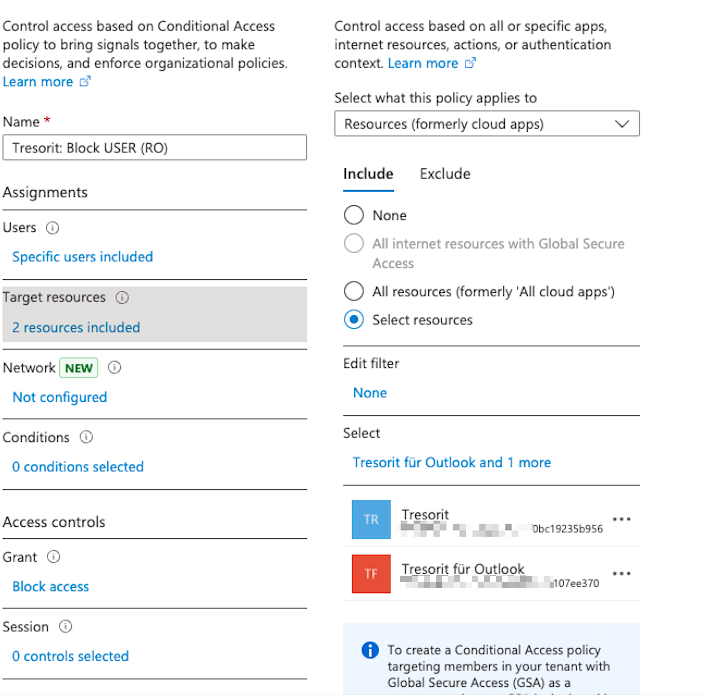Open the ellipsis menu for Tresorit für Outlook
702x695 pixels.
[x=621, y=574]
